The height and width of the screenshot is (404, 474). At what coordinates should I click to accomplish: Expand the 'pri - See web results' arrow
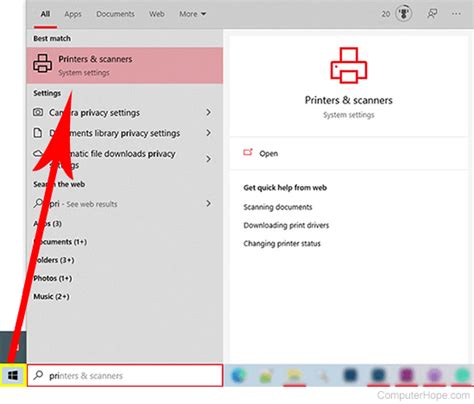[x=208, y=203]
